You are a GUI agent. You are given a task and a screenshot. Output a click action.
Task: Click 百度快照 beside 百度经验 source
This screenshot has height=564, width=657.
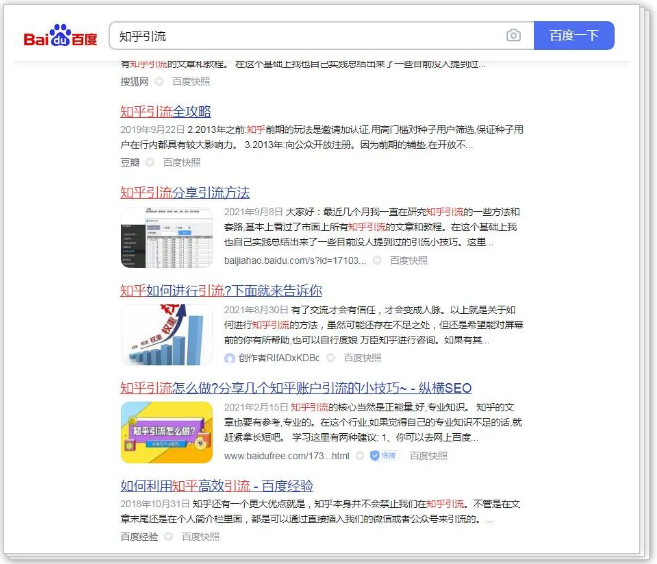point(200,536)
